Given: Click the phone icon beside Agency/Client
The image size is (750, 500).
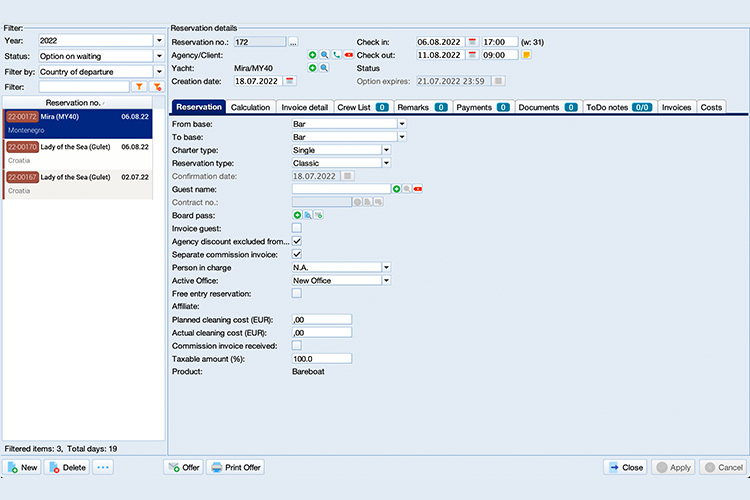Looking at the screenshot, I should coord(336,55).
